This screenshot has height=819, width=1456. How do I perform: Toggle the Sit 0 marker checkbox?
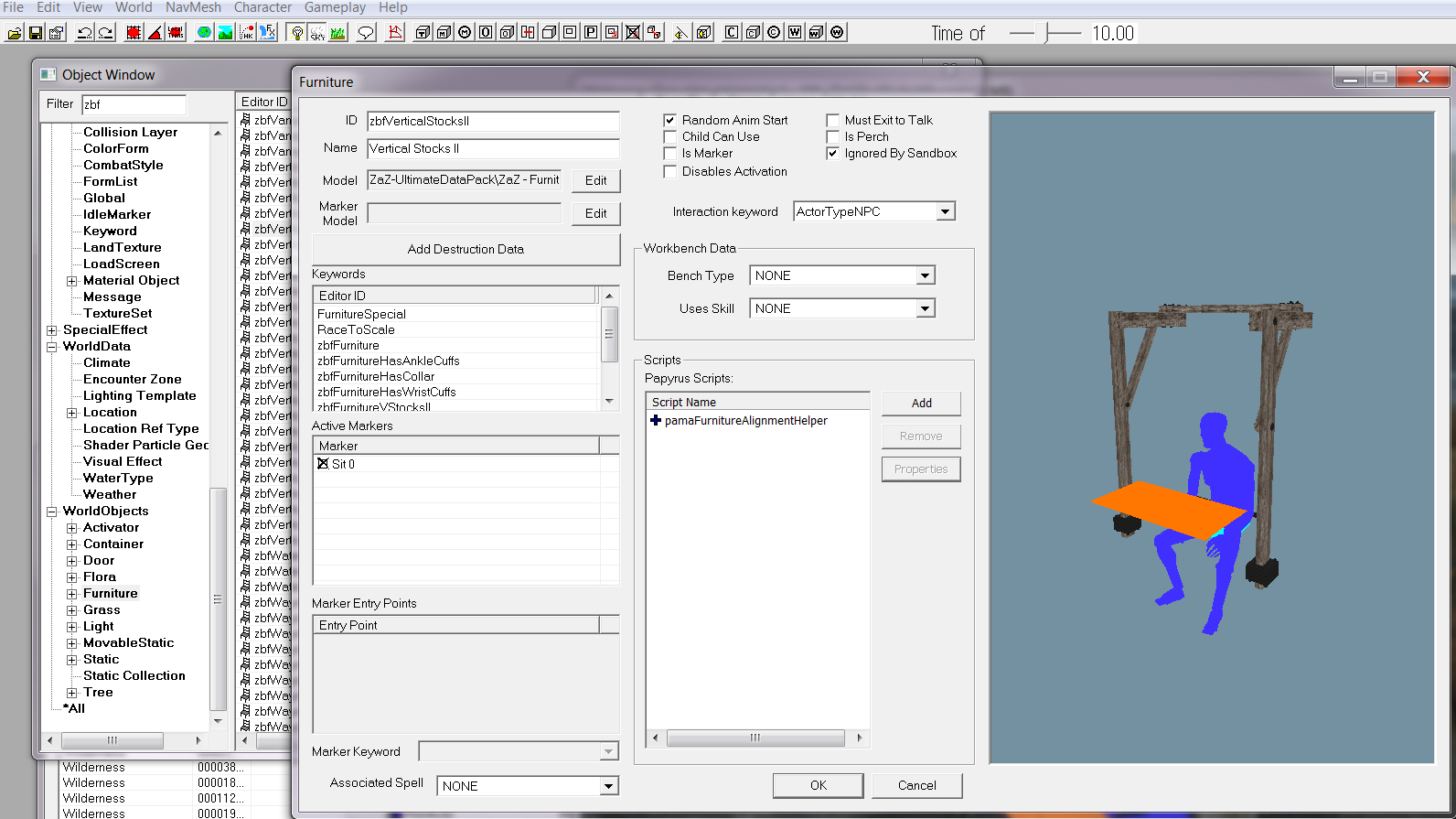[x=323, y=464]
